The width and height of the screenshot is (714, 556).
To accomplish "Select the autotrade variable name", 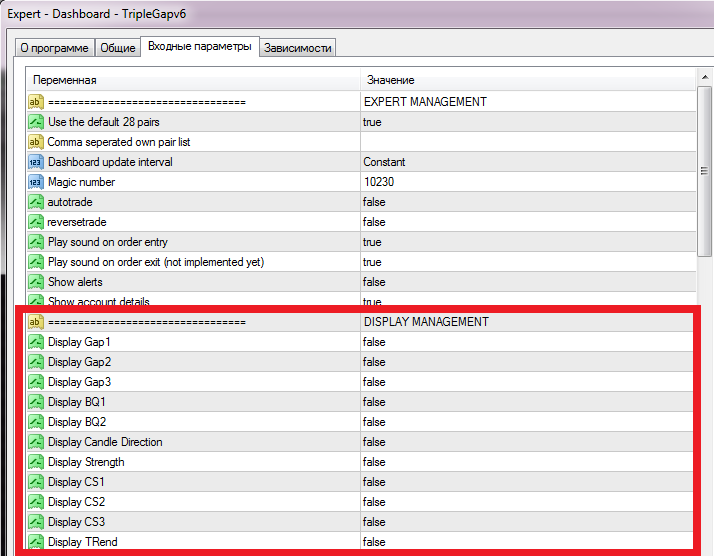I will coord(70,202).
